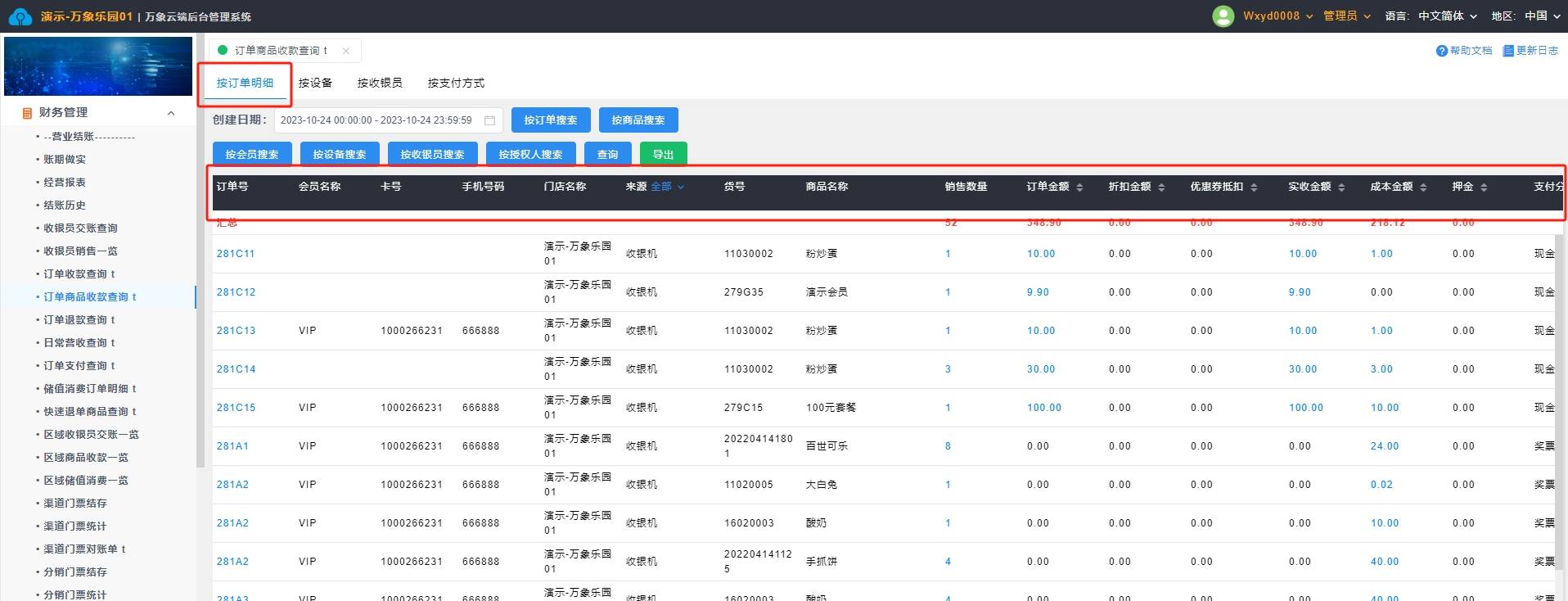Open 订单退款查询 t in sidebar
Viewport: 1568px width, 601px height.
[x=79, y=320]
